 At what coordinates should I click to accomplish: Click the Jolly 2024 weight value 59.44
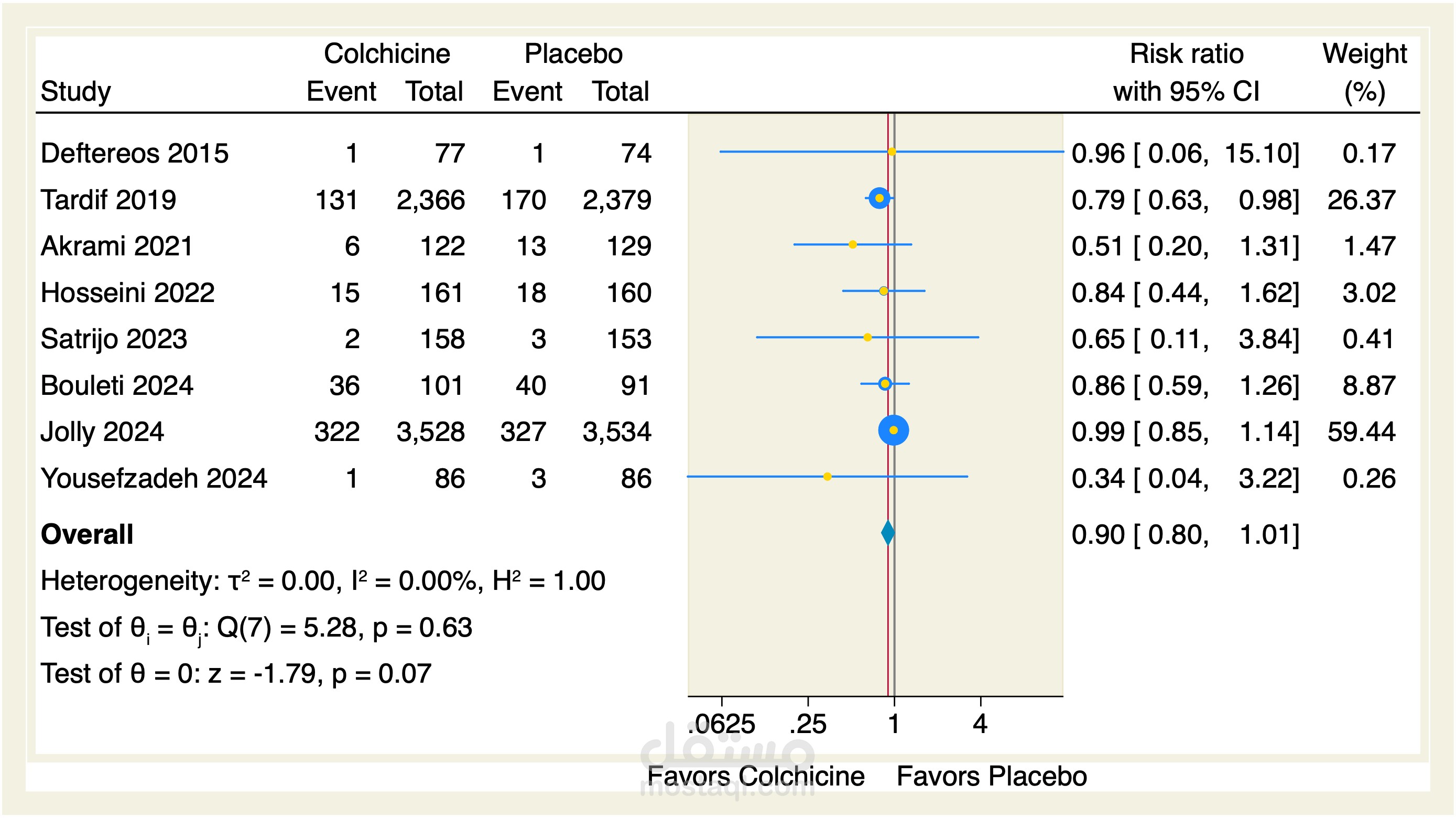[1361, 432]
